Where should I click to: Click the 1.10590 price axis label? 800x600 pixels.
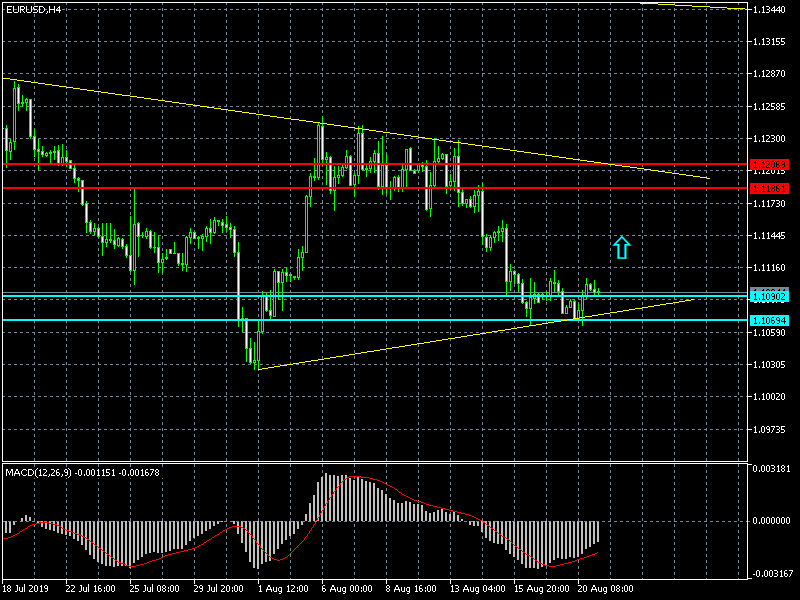click(769, 333)
